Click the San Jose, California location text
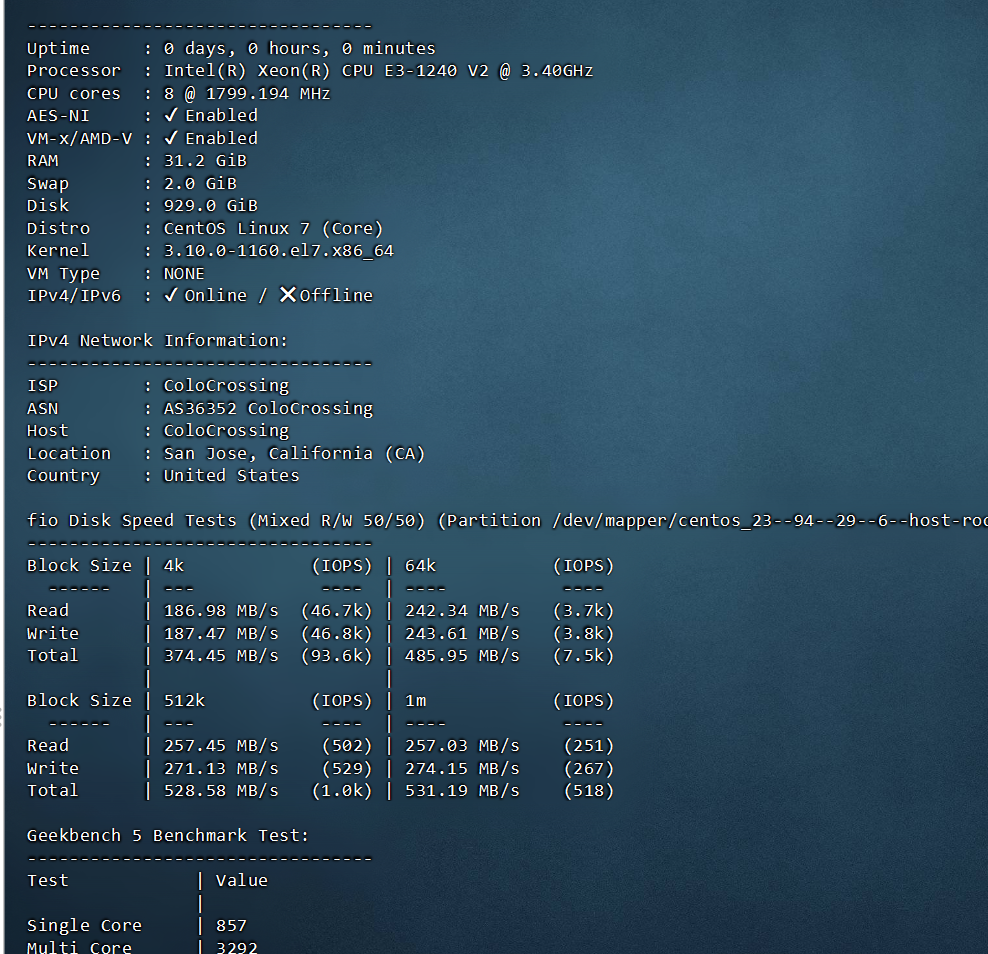The width and height of the screenshot is (988, 954). pos(294,453)
